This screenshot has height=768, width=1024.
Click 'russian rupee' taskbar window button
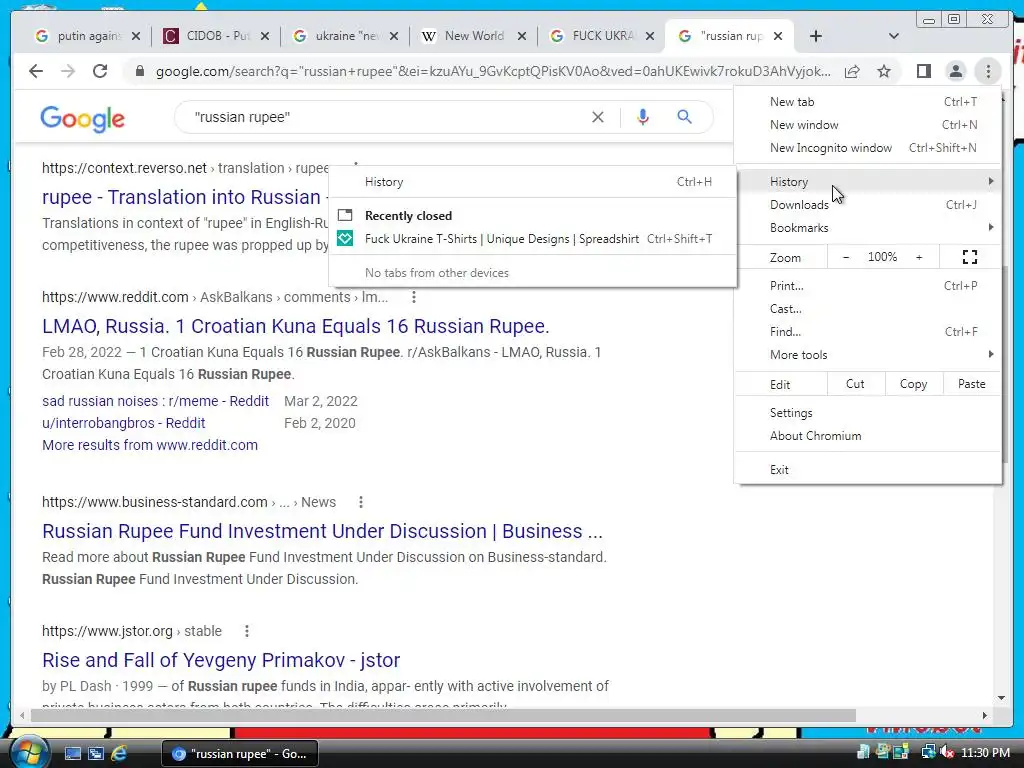[x=239, y=754]
